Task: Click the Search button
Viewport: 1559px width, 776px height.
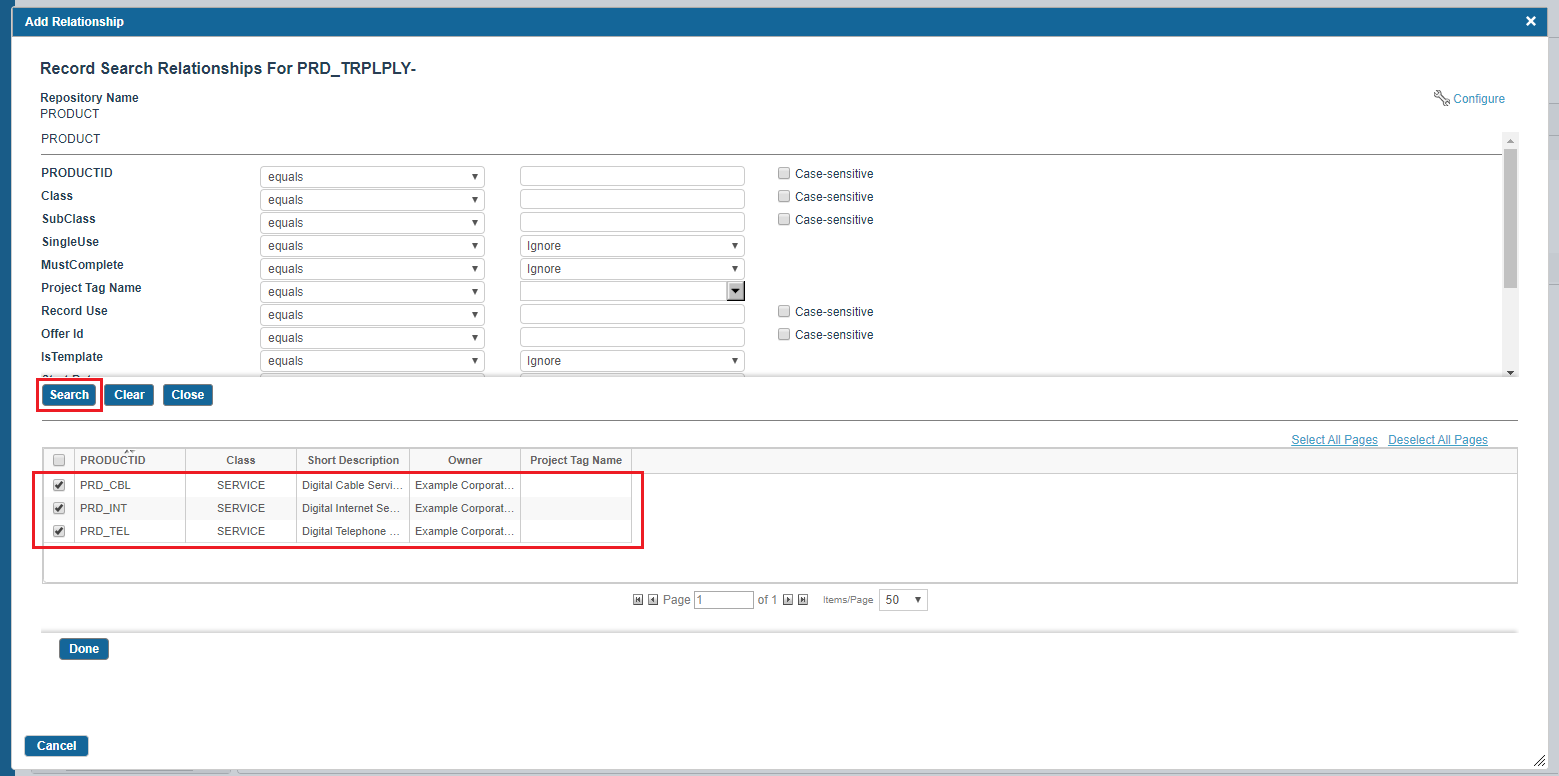Action: pyautogui.click(x=69, y=395)
